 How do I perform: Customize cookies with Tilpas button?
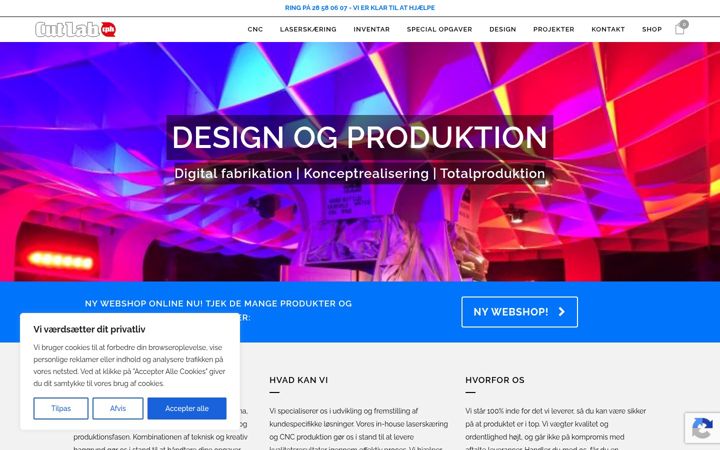coord(61,408)
